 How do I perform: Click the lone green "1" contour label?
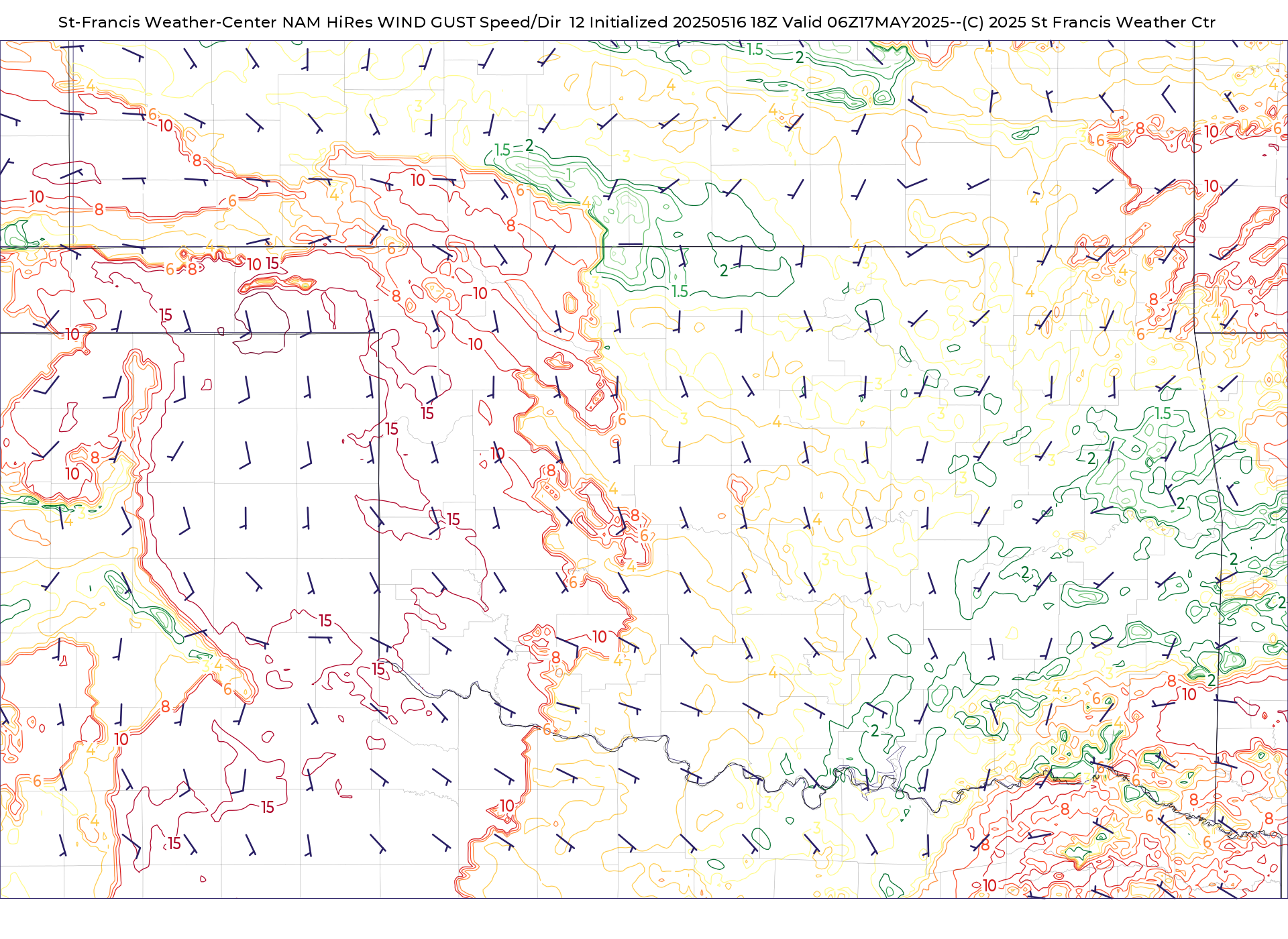click(568, 176)
